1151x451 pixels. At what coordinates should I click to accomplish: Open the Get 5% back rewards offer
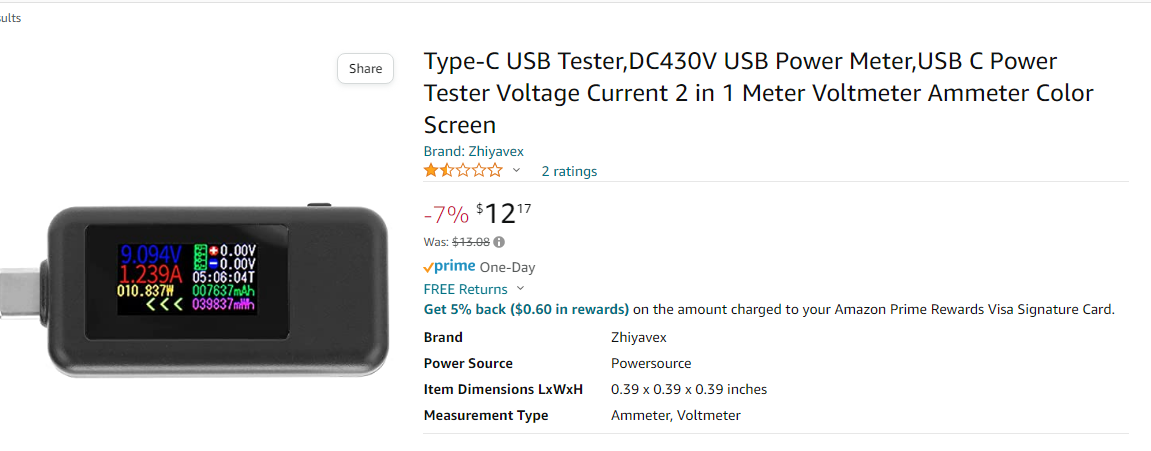tap(526, 309)
